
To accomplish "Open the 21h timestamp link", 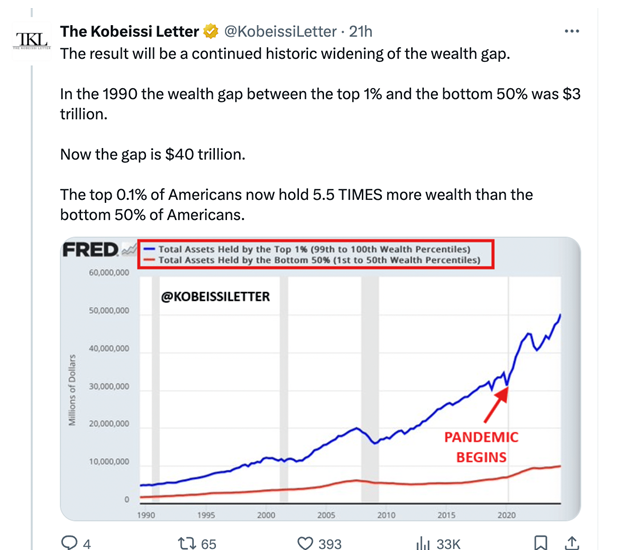I will (x=361, y=31).
